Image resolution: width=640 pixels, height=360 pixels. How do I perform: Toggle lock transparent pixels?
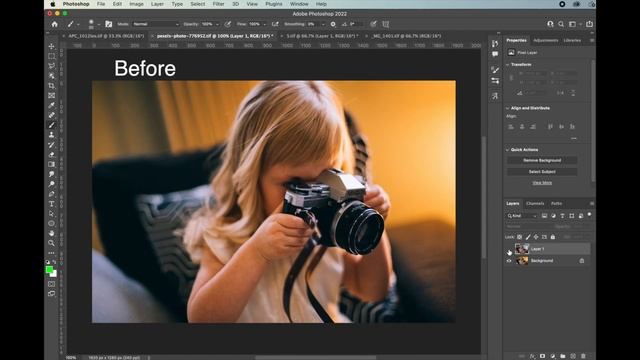point(520,237)
